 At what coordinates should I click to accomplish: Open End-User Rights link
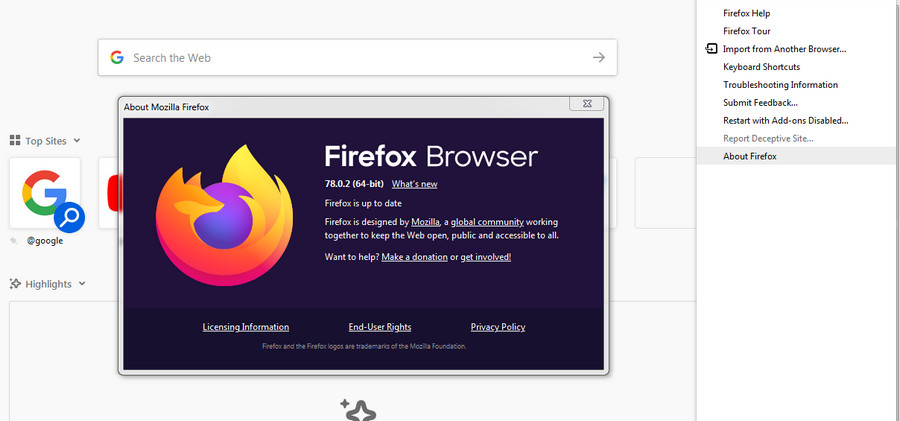[380, 327]
